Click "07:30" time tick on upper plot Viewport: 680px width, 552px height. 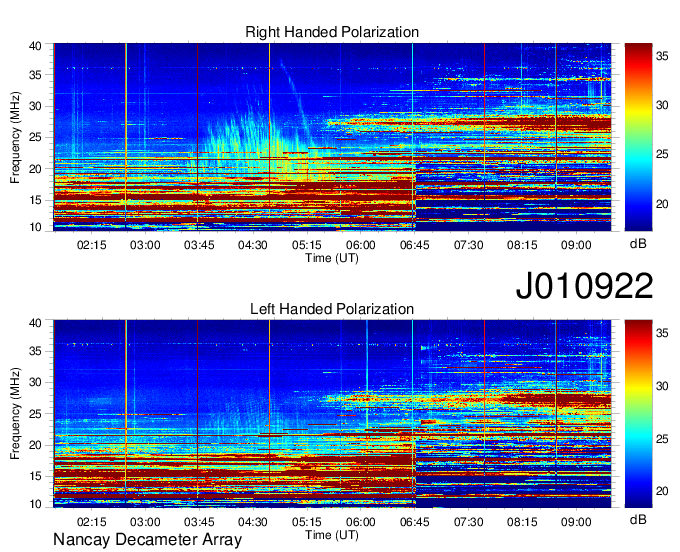468,245
